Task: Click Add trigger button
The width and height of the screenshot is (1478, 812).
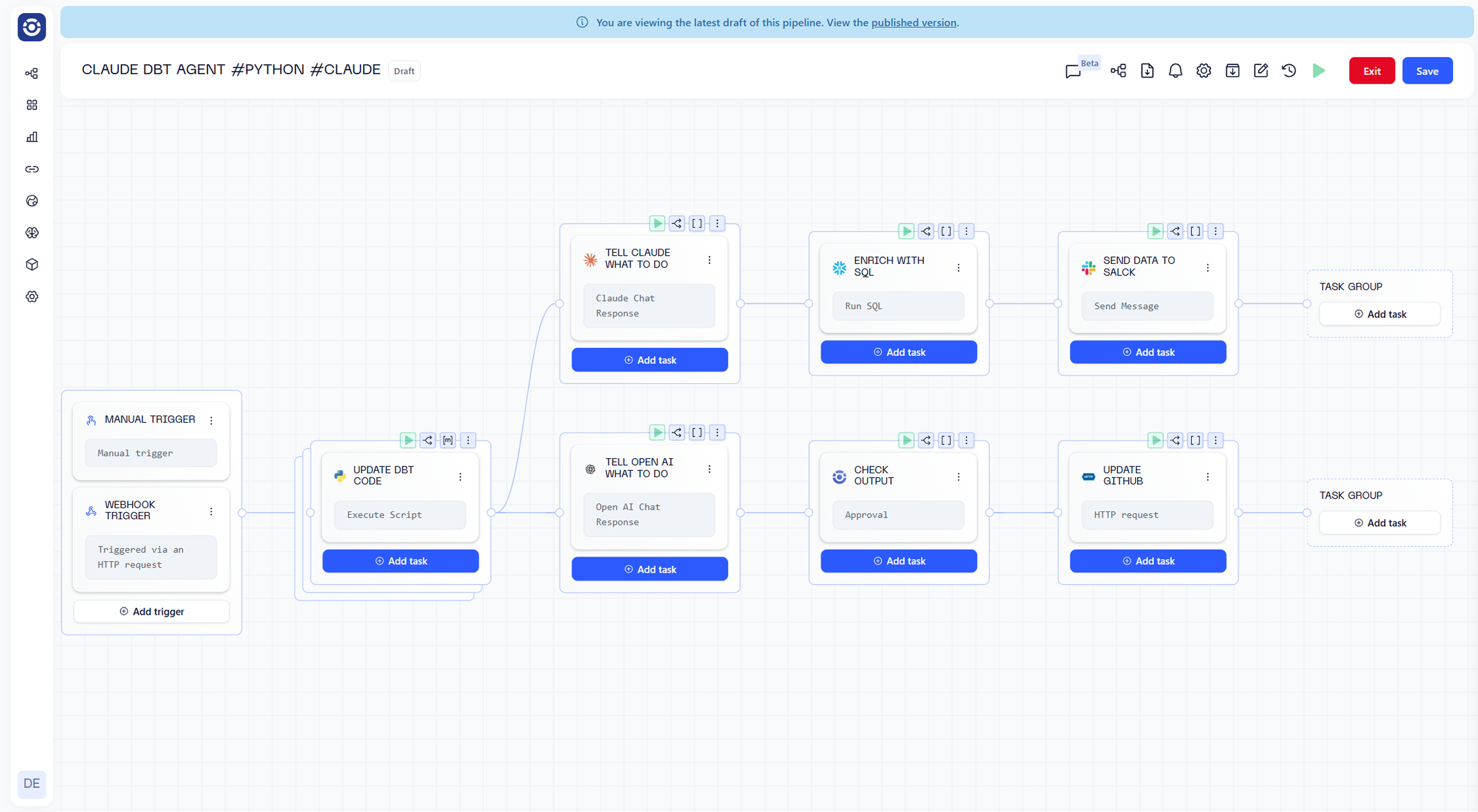Action: 152,611
